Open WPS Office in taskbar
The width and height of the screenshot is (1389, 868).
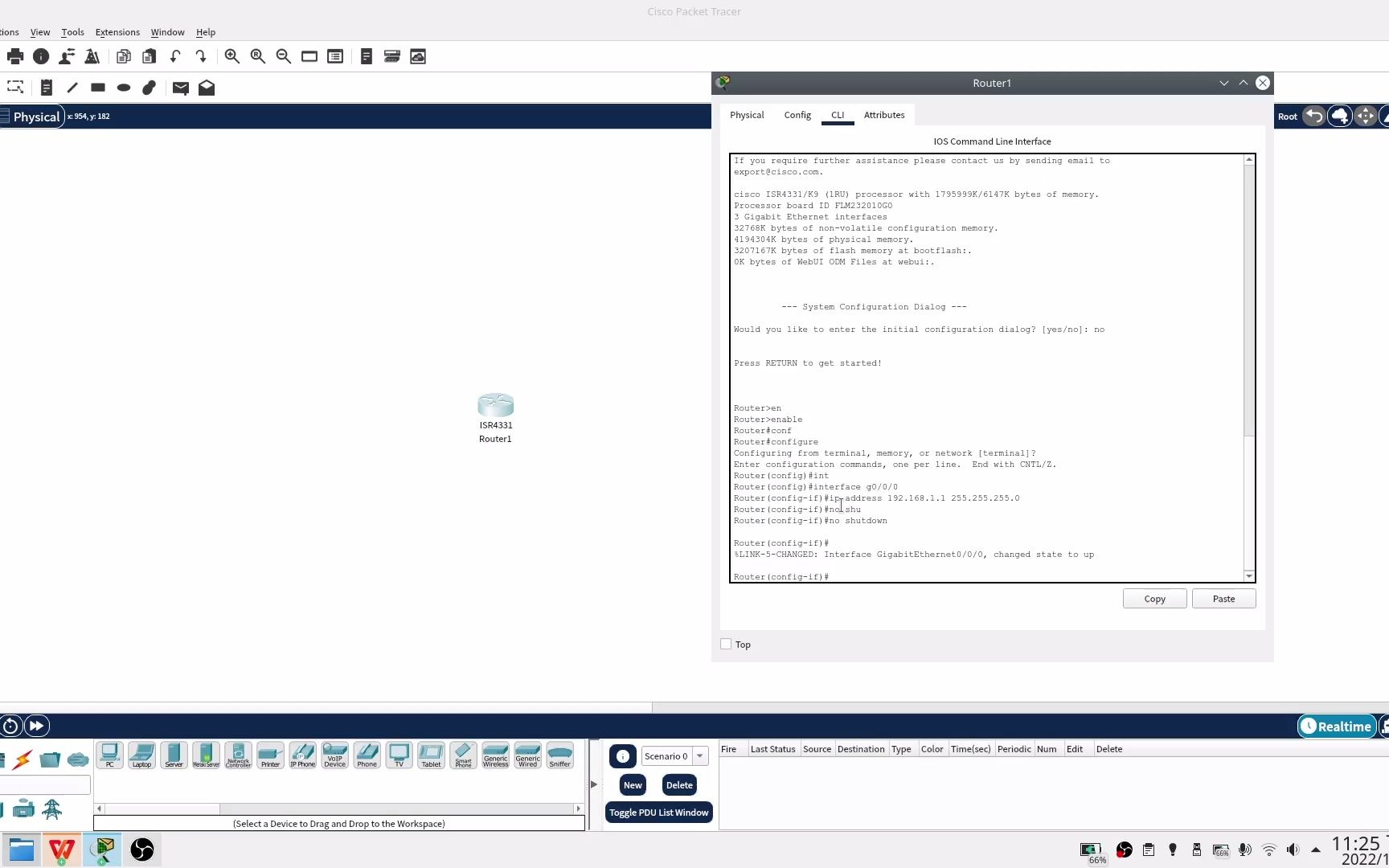click(62, 850)
